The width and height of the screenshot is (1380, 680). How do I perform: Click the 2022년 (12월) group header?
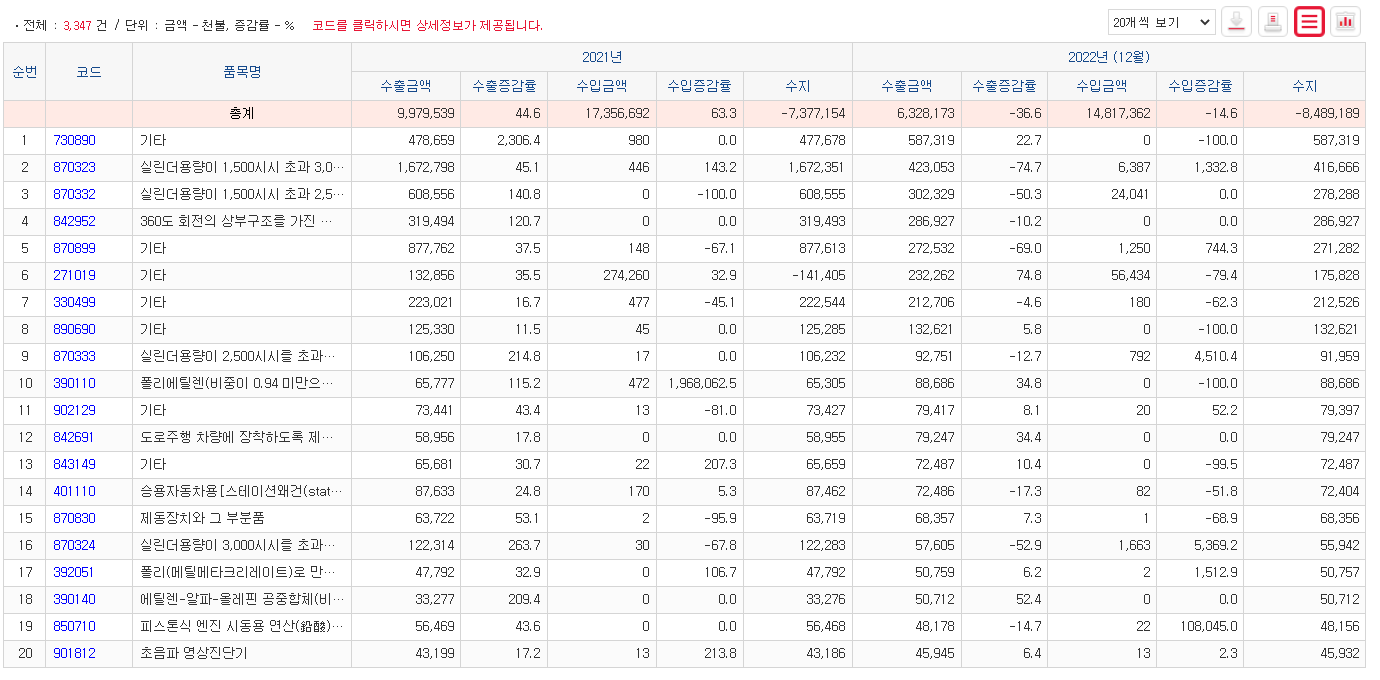coord(1109,57)
